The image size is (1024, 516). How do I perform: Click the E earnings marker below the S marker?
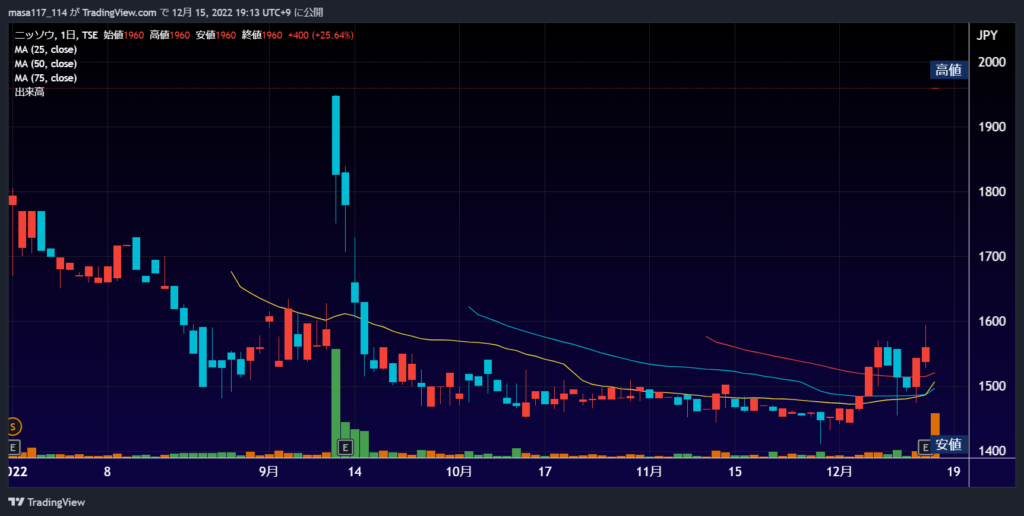[12, 447]
